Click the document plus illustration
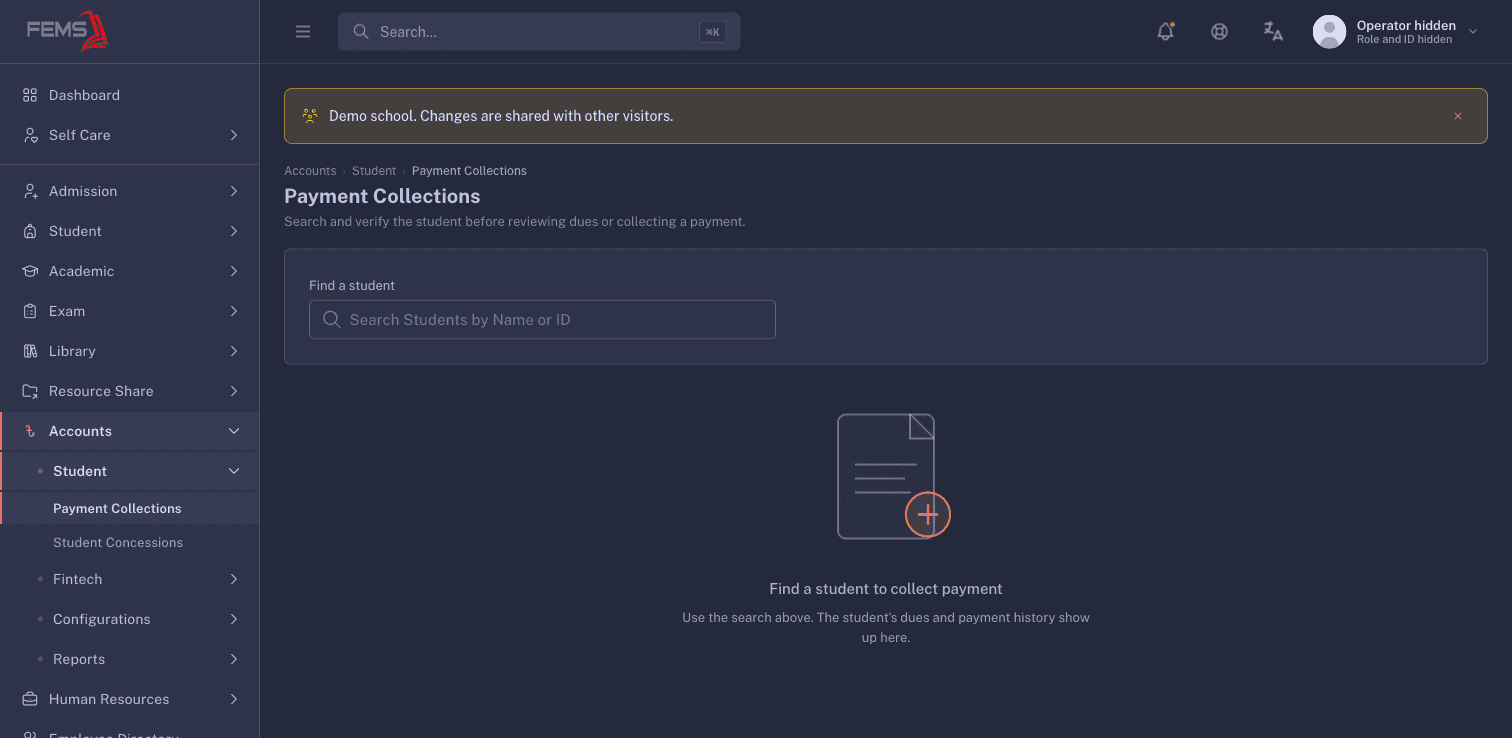This screenshot has width=1512, height=738. 893,477
